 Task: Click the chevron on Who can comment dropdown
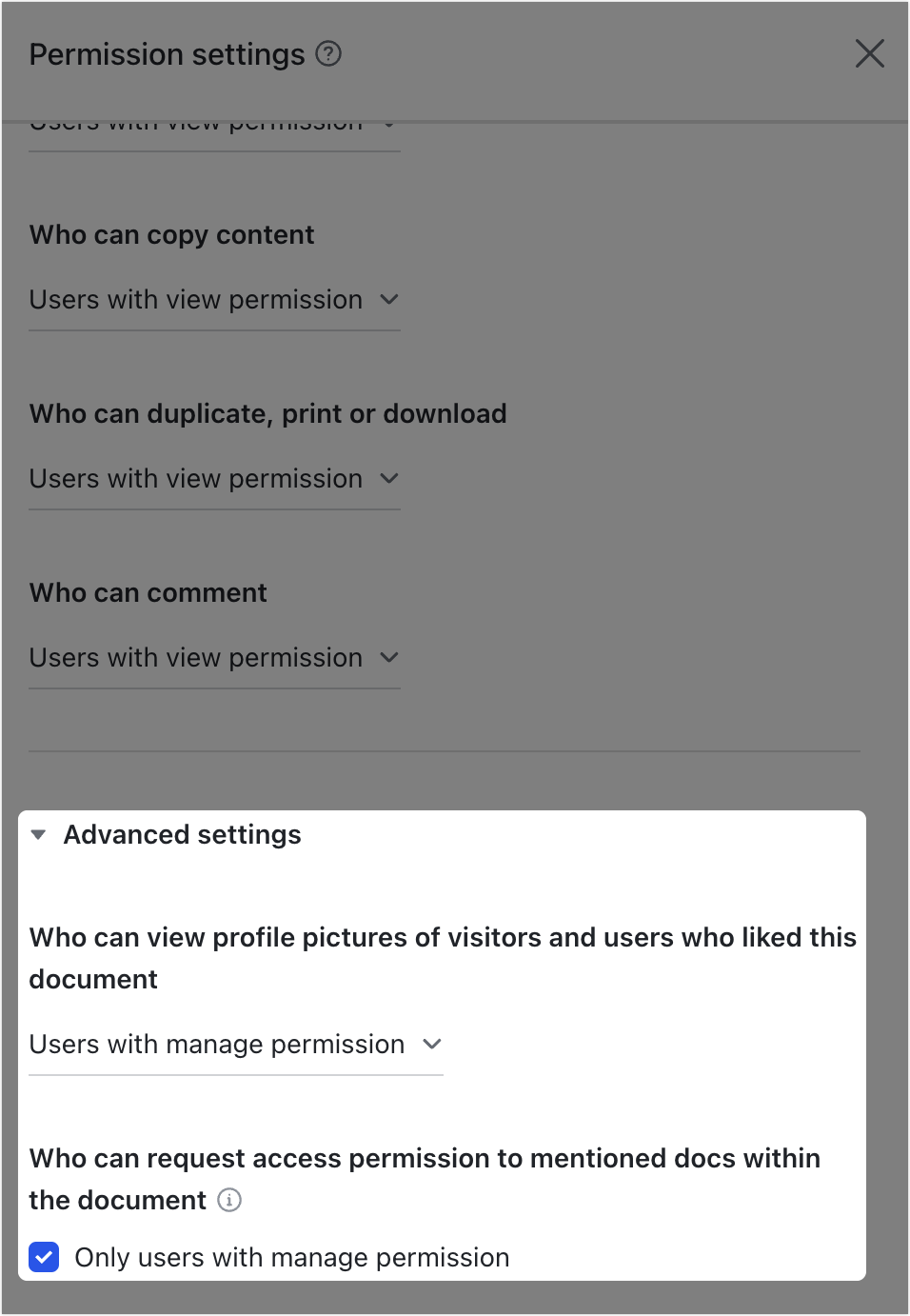click(389, 657)
